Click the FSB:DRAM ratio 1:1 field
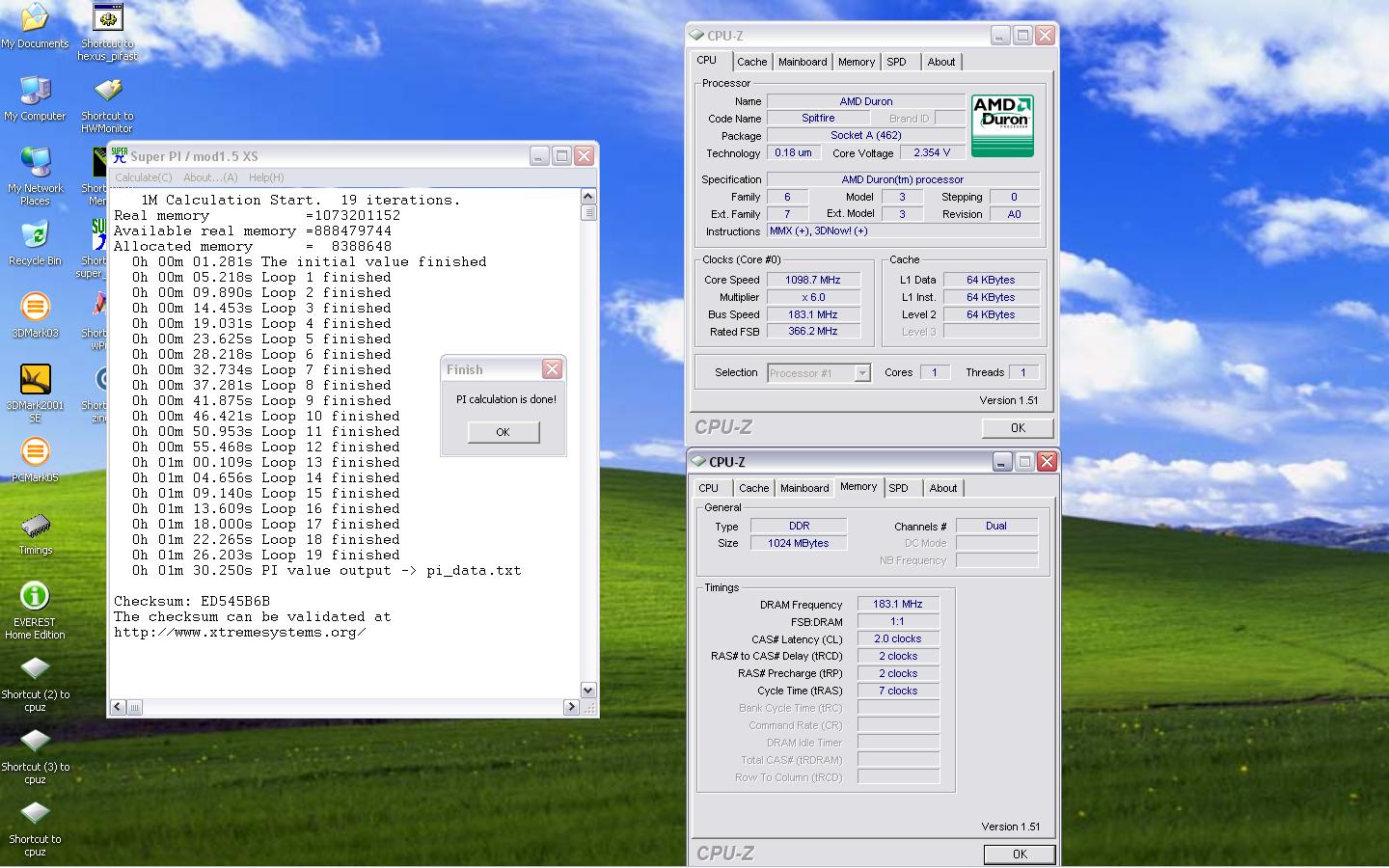1389x868 pixels. [x=898, y=621]
